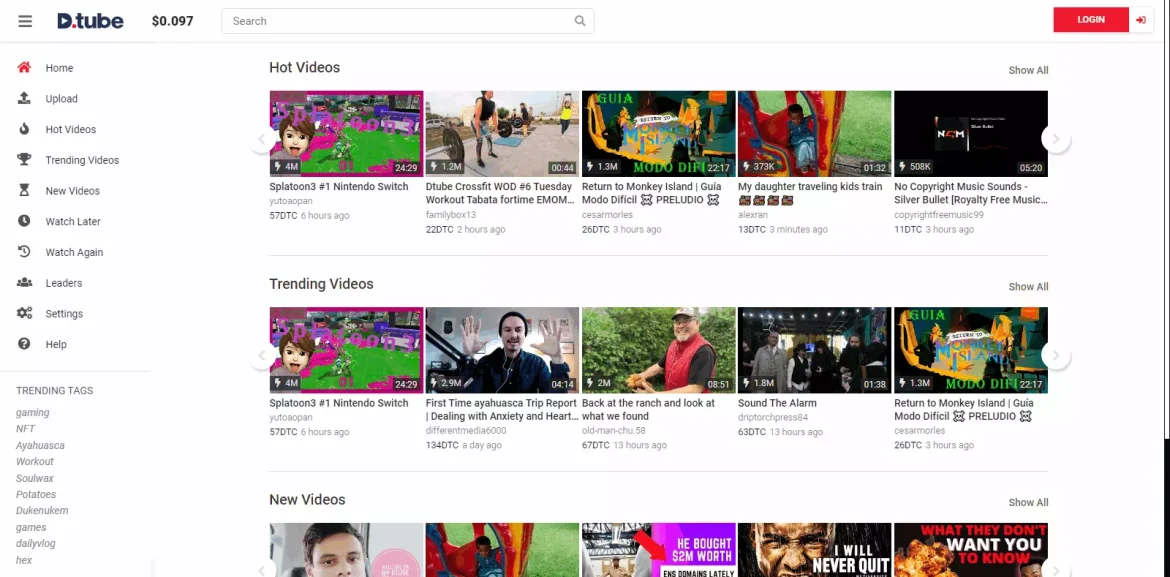Click channel name familybox13
Viewport: 1170px width, 577px height.
451,215
